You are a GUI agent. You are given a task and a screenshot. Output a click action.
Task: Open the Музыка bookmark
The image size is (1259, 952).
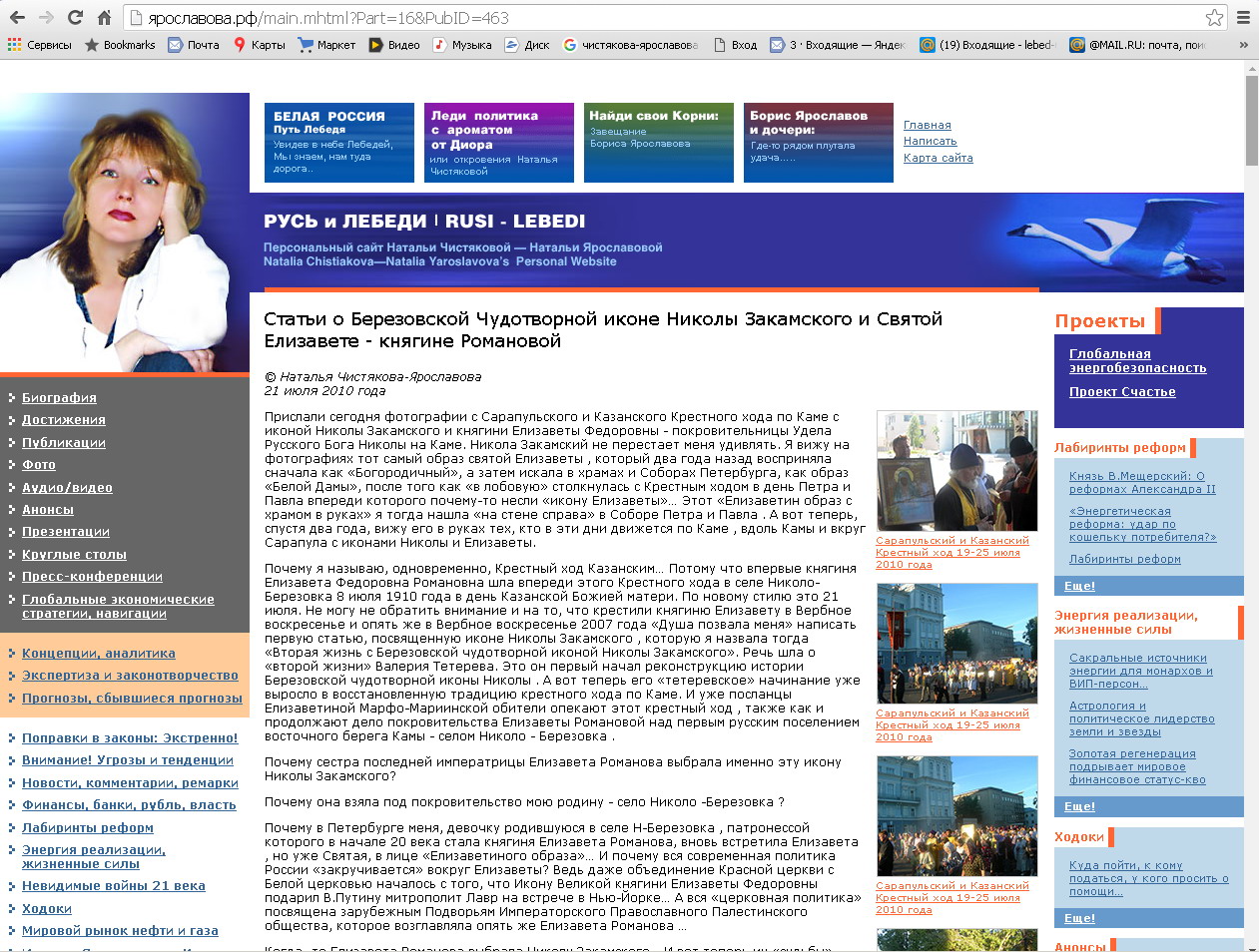coord(462,45)
